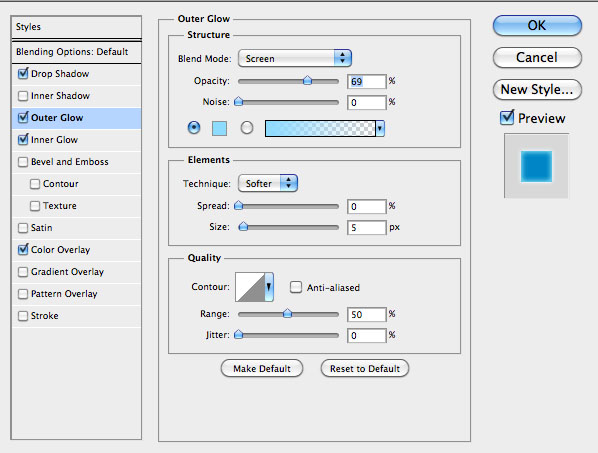Click the Range percentage field
The height and width of the screenshot is (453, 598).
[x=367, y=315]
